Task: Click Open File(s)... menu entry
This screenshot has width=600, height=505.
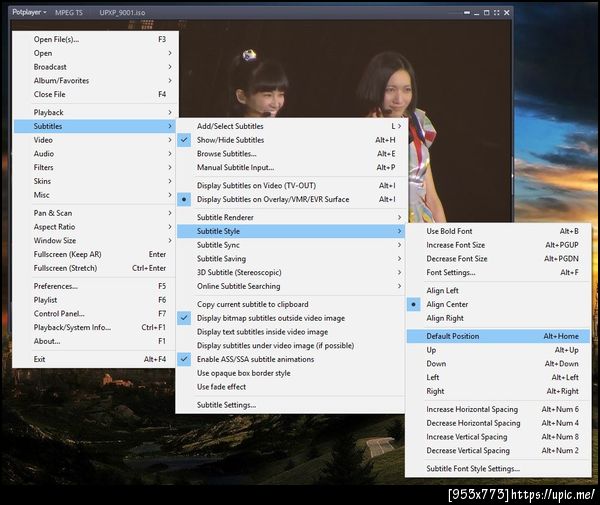Action: [x=95, y=39]
